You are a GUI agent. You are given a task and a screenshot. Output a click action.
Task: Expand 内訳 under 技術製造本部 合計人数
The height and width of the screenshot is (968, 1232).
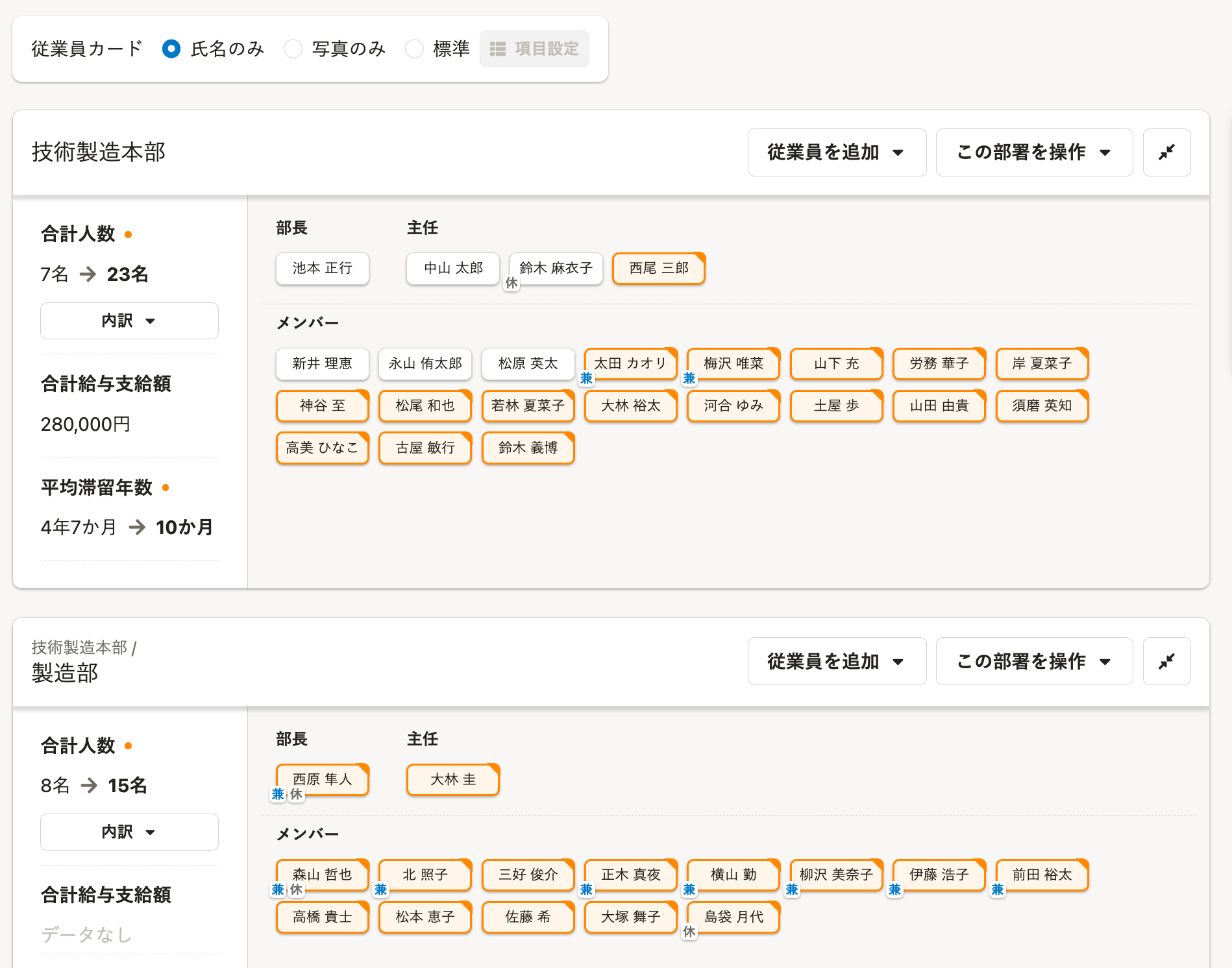[x=129, y=321]
